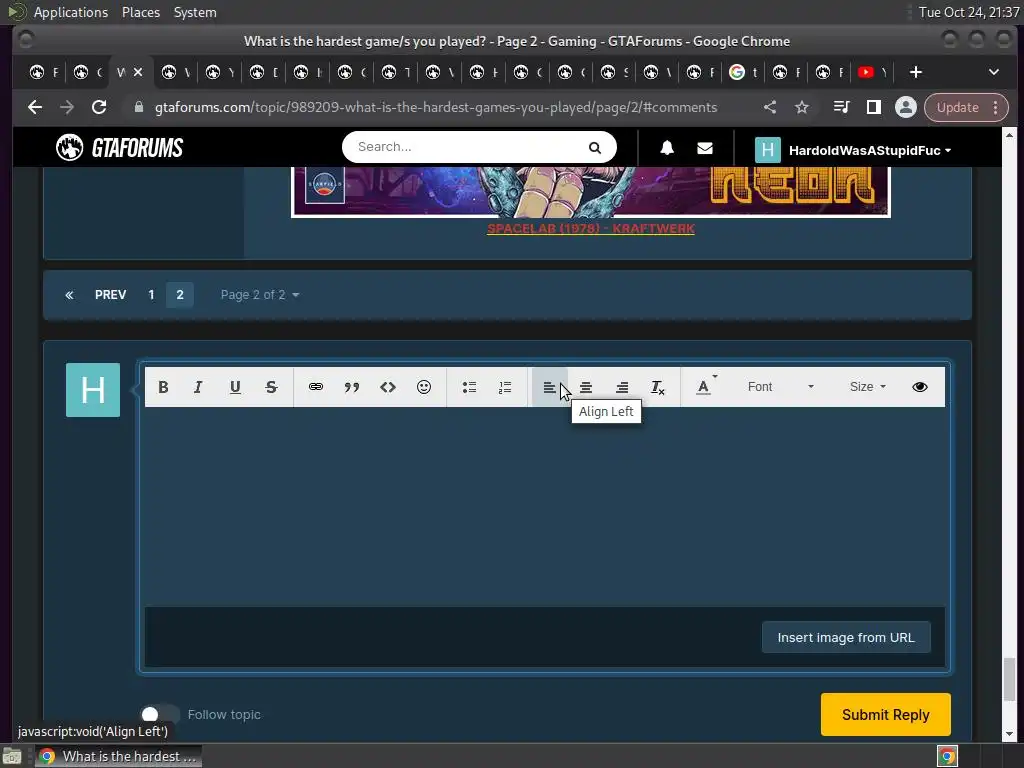Close the current GTAForums tab
Image resolution: width=1024 pixels, height=768 pixels.
(138, 72)
